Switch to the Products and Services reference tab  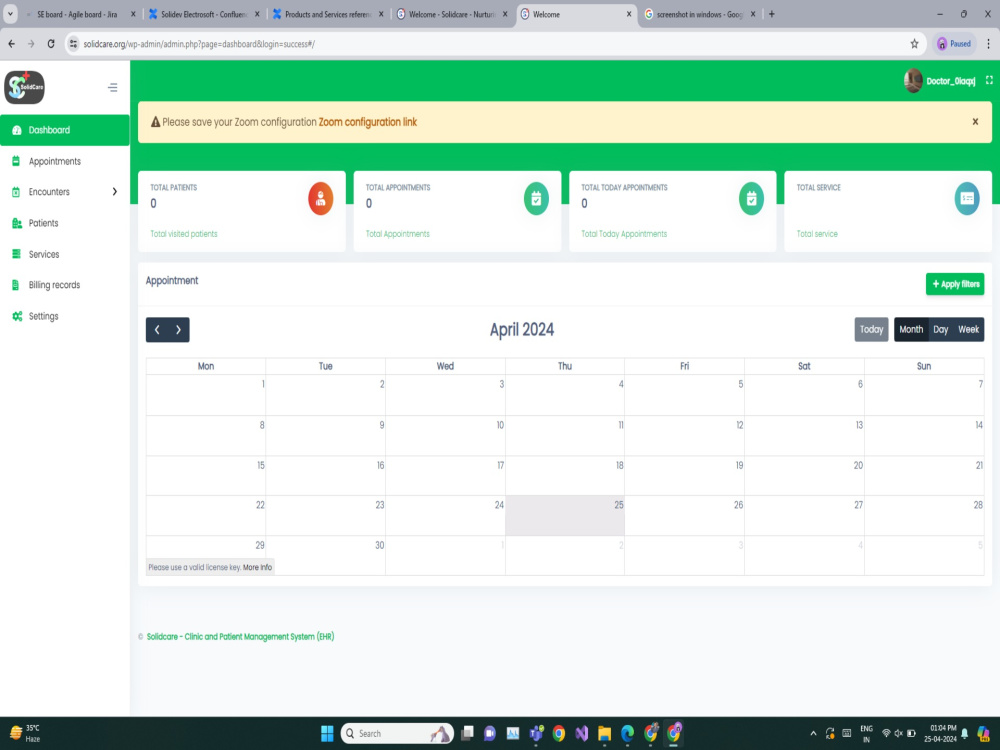click(x=328, y=14)
